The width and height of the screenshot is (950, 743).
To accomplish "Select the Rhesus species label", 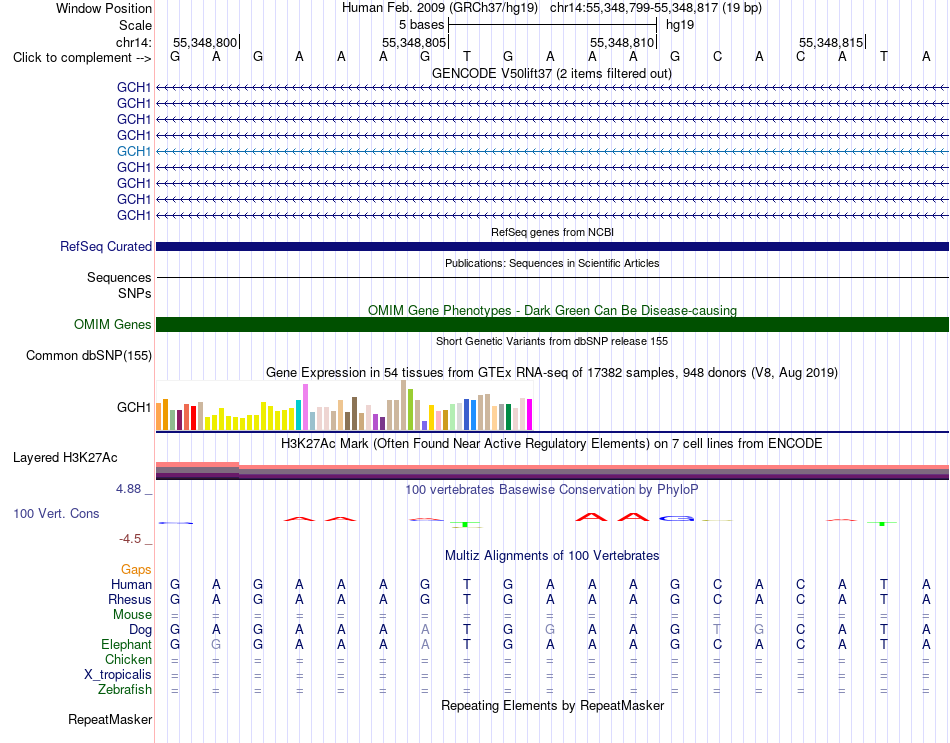I will tap(130, 599).
